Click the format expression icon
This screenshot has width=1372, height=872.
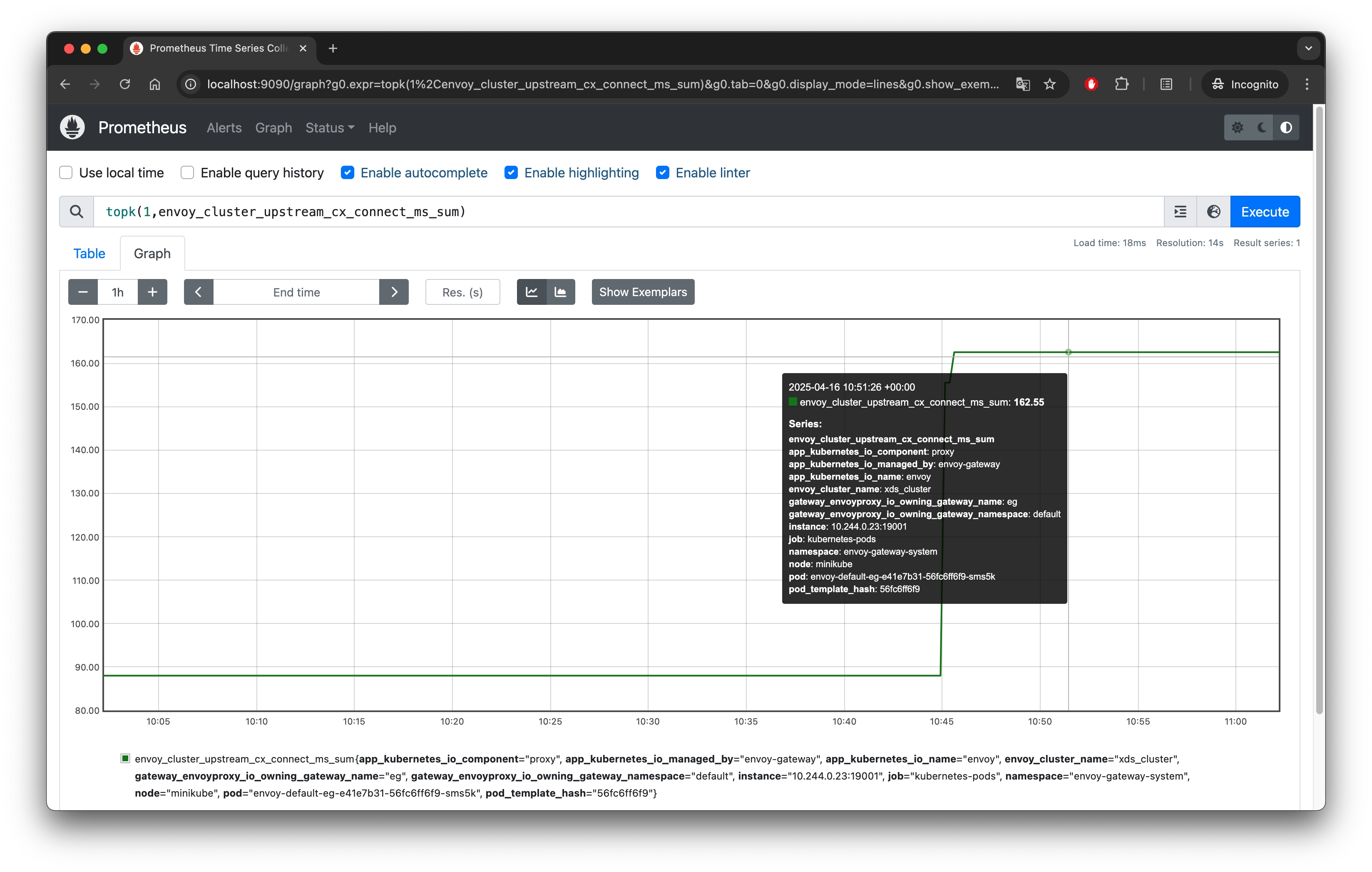pos(1180,212)
